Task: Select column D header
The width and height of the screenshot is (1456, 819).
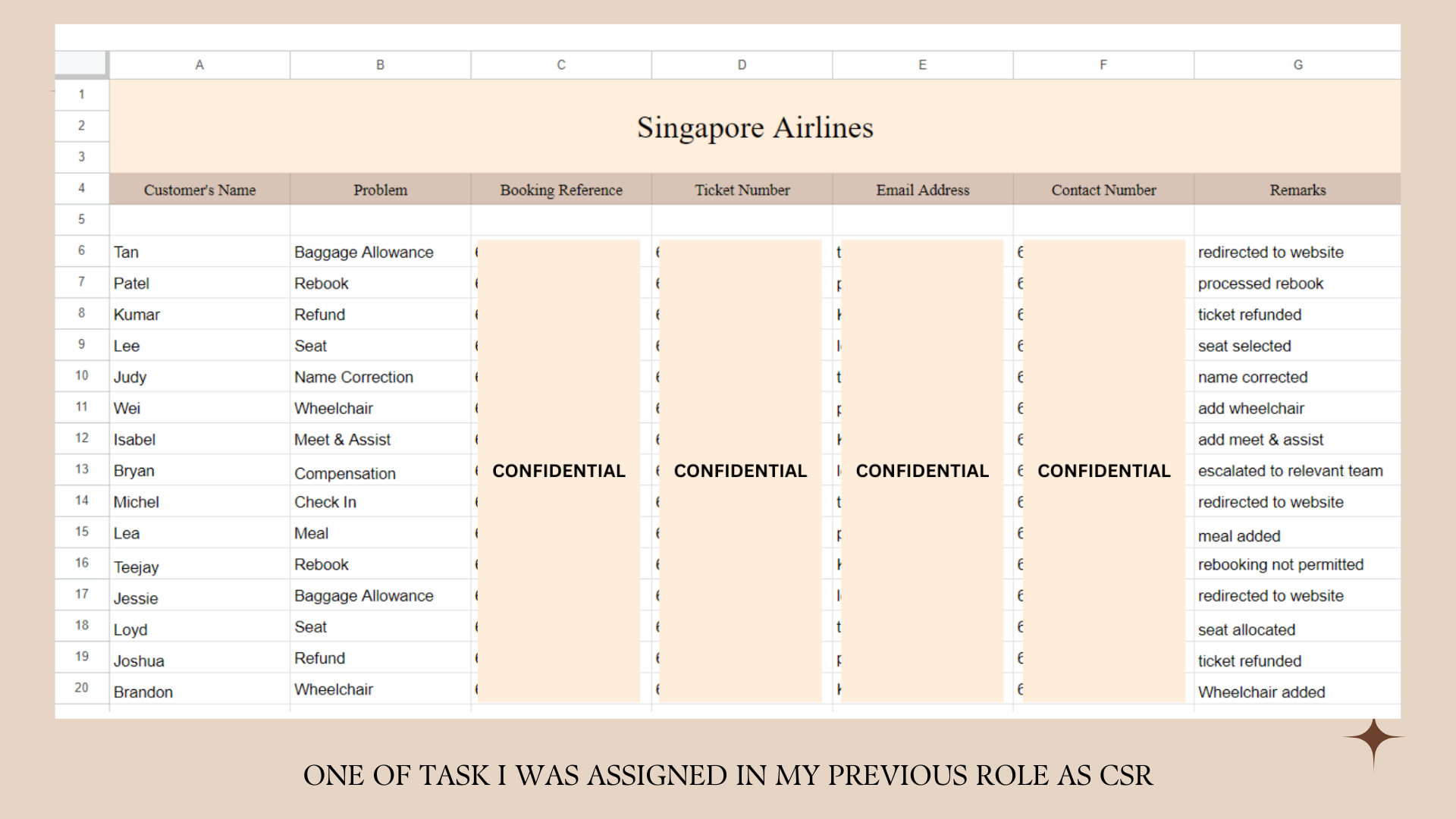Action: click(x=742, y=65)
